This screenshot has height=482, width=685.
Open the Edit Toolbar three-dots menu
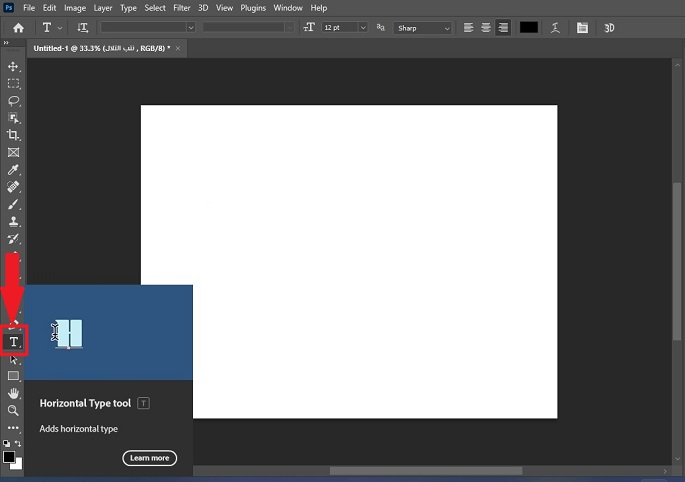point(13,427)
